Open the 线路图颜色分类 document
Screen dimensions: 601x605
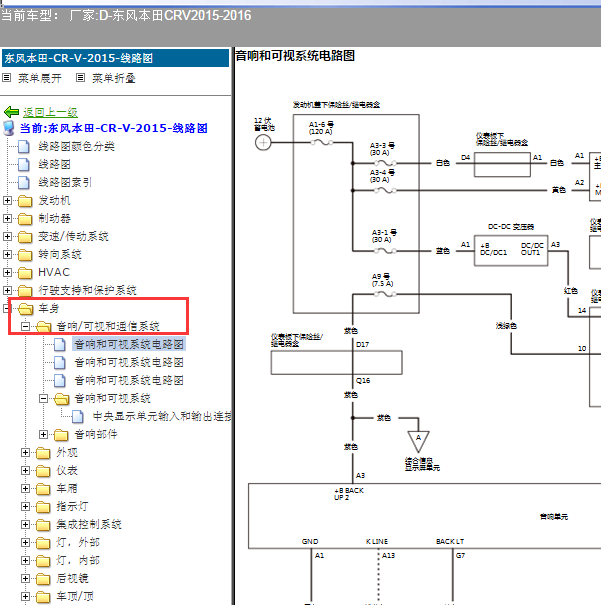click(76, 147)
